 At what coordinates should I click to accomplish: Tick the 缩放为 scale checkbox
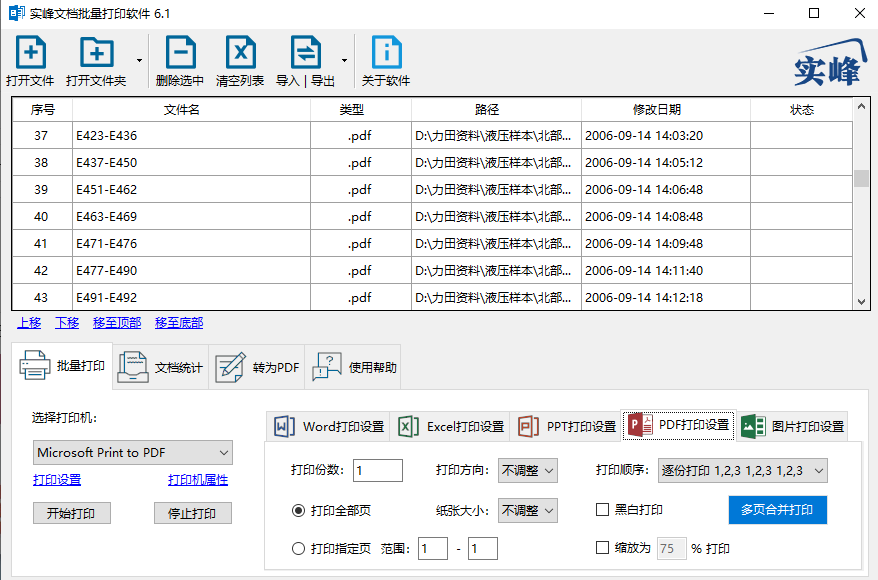click(603, 548)
